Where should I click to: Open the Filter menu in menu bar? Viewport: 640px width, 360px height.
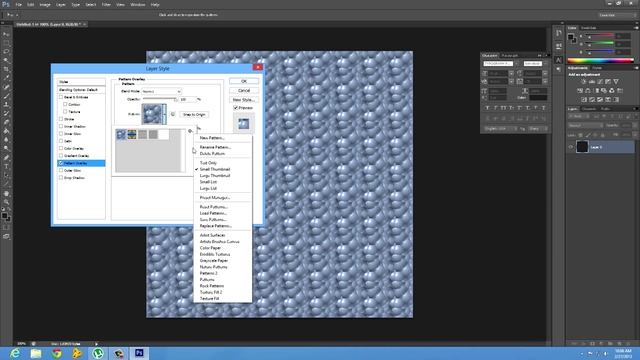106,4
